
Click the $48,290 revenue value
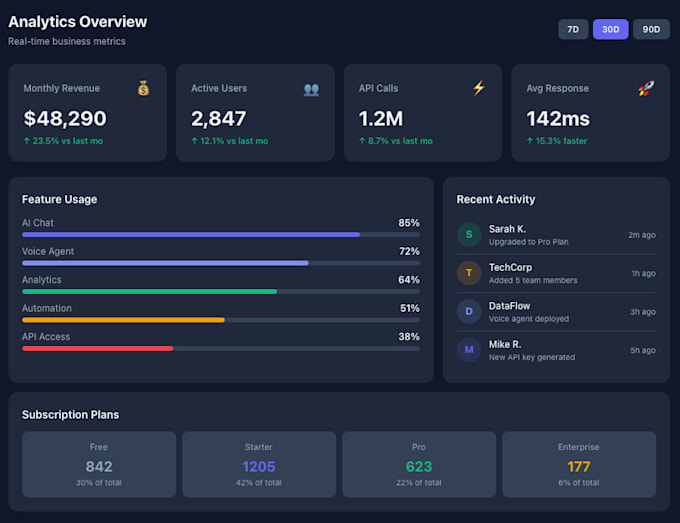coord(65,118)
